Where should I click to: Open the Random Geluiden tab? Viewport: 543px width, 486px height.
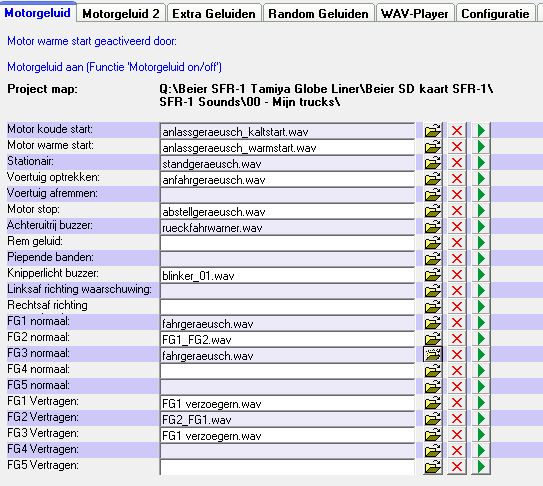click(318, 14)
